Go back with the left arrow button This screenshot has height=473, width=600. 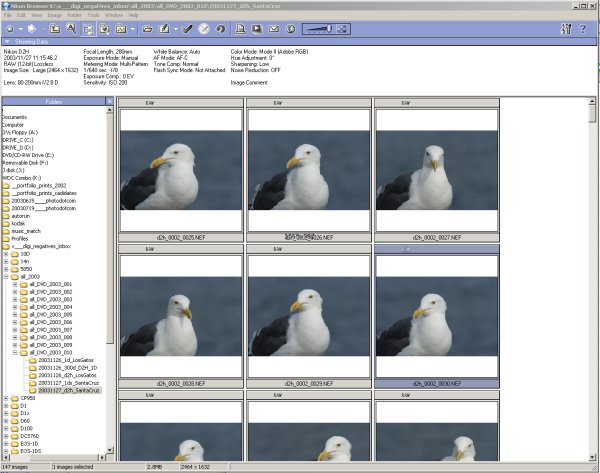tap(10, 29)
